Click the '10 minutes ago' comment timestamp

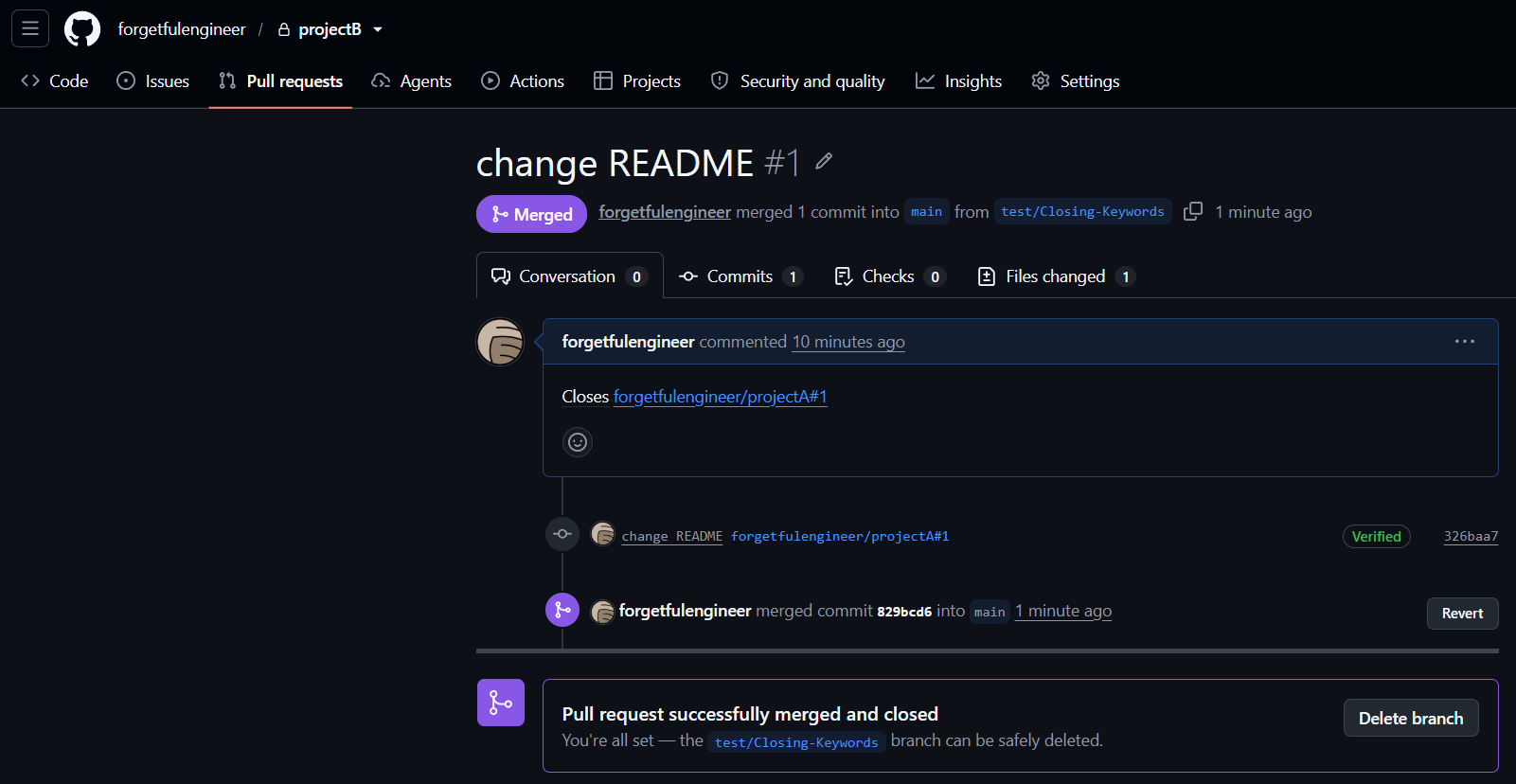point(848,342)
